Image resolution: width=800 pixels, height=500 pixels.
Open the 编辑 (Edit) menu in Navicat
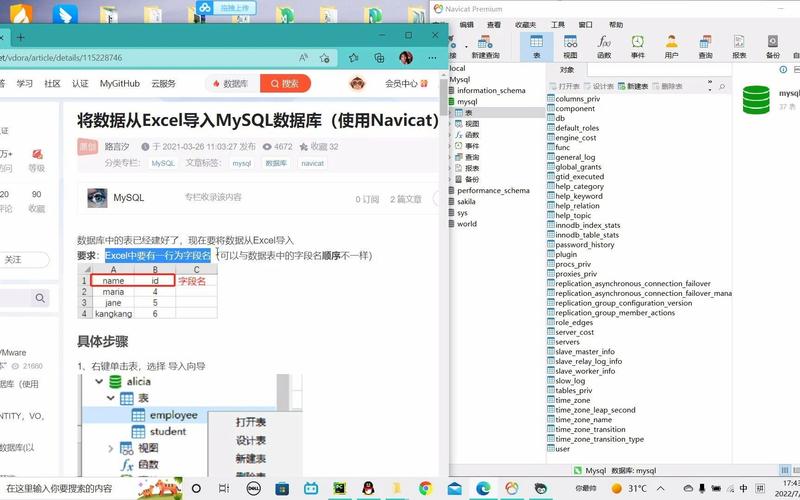point(466,24)
